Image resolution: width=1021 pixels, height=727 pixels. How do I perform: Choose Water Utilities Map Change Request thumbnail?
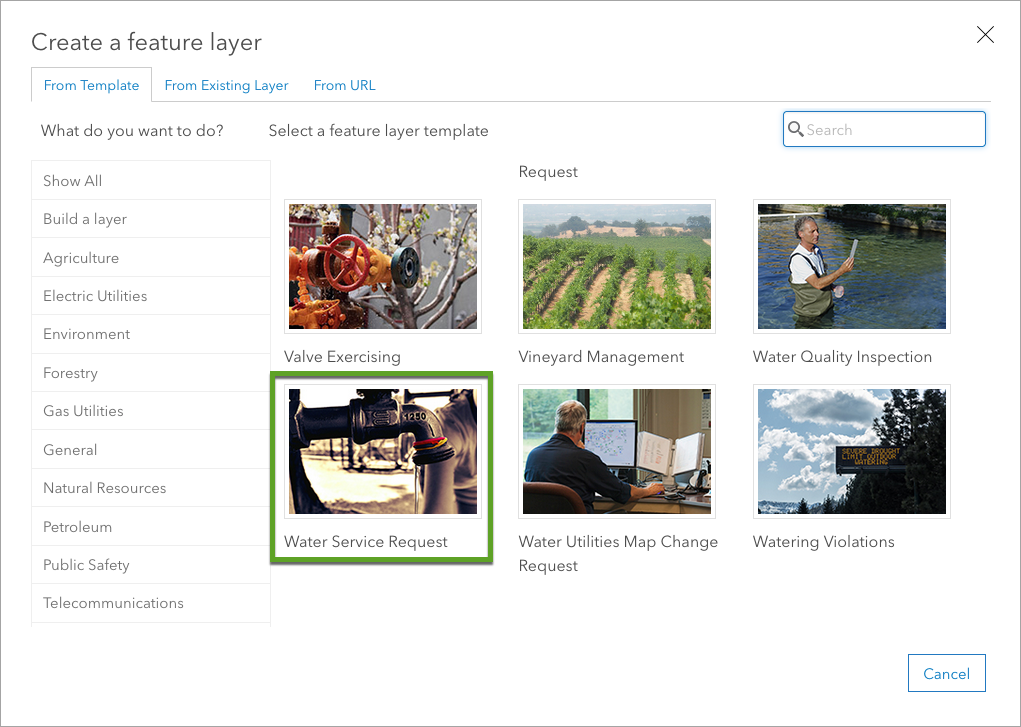(617, 452)
